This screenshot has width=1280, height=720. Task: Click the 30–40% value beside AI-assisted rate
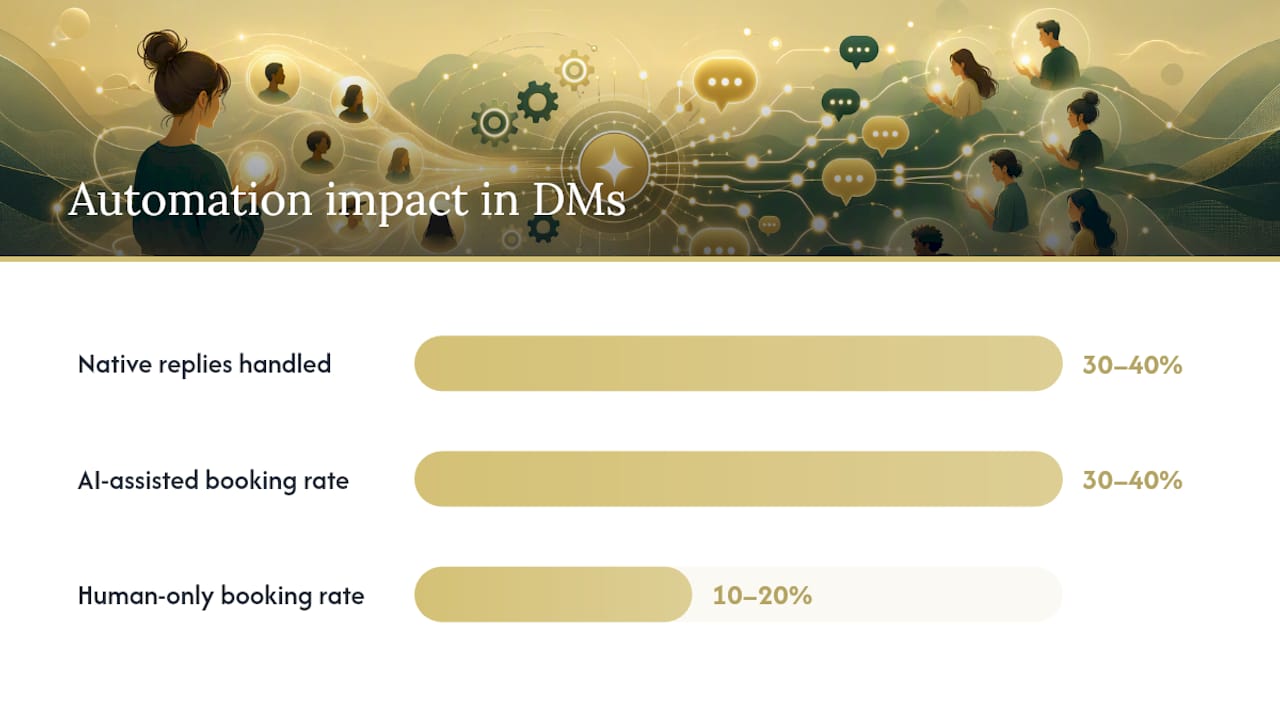[x=1132, y=480]
